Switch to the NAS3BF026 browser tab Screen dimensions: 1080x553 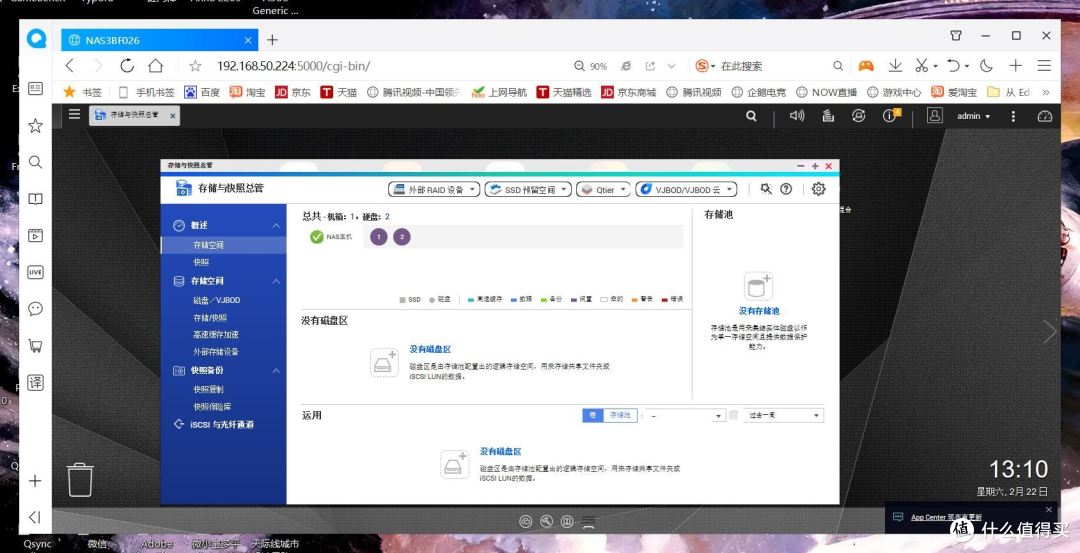159,40
